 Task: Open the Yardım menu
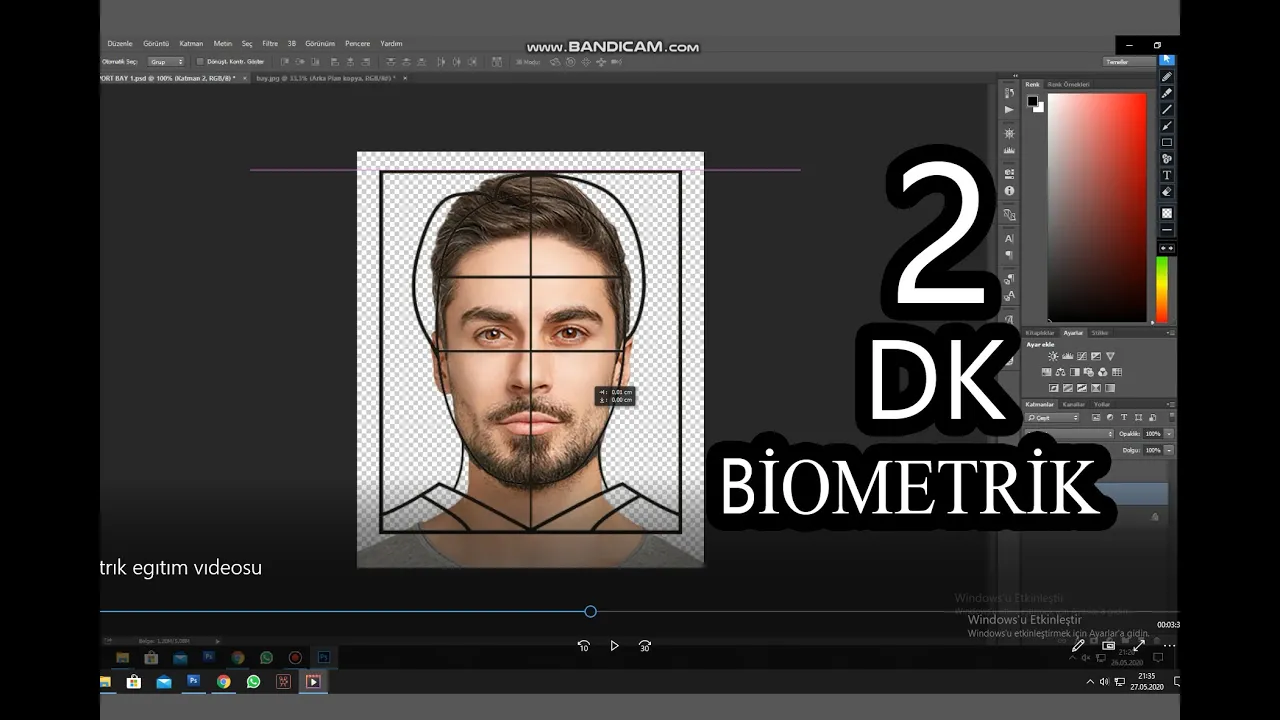pos(391,44)
